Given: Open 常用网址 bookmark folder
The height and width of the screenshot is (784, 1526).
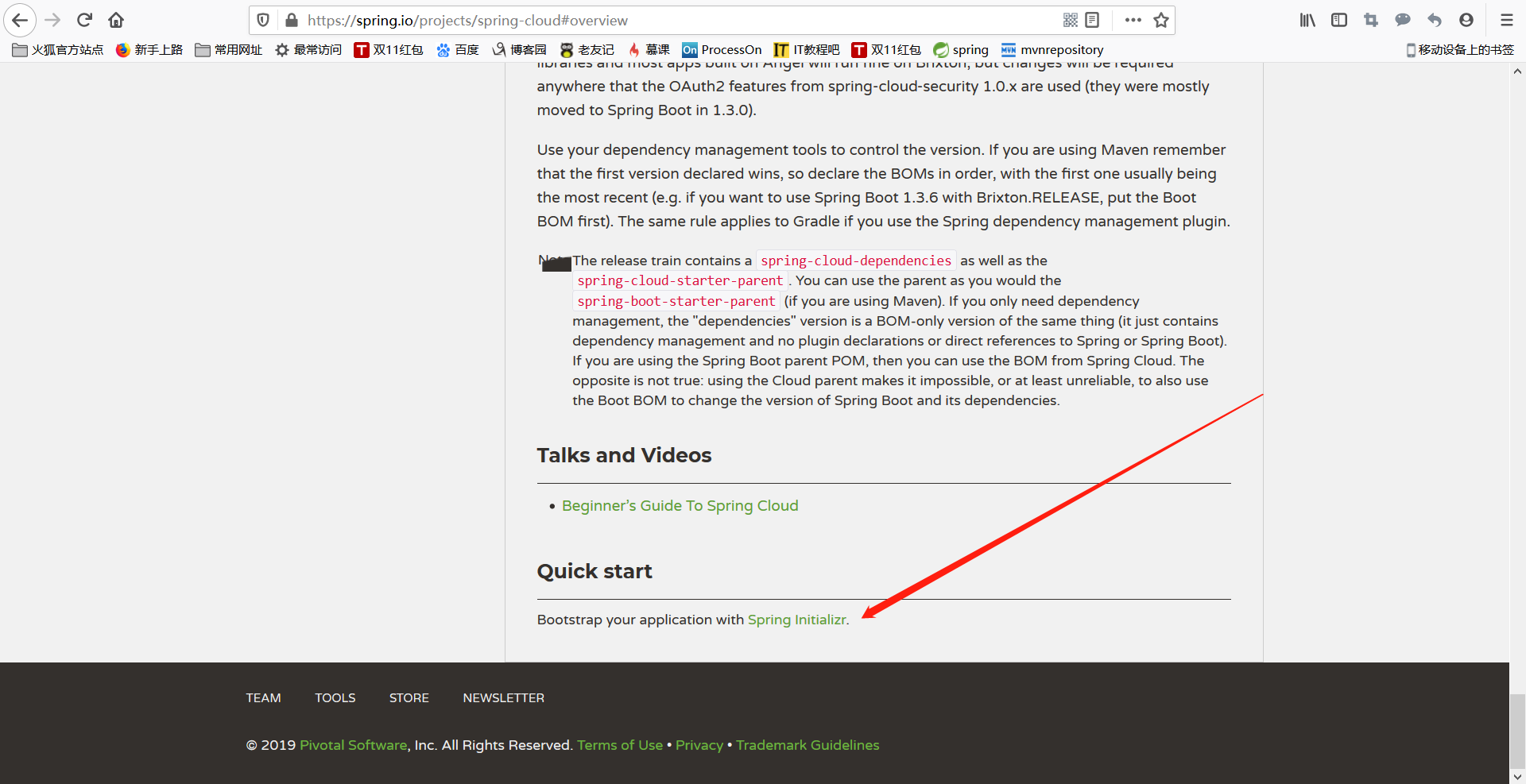Looking at the screenshot, I should click(x=229, y=50).
